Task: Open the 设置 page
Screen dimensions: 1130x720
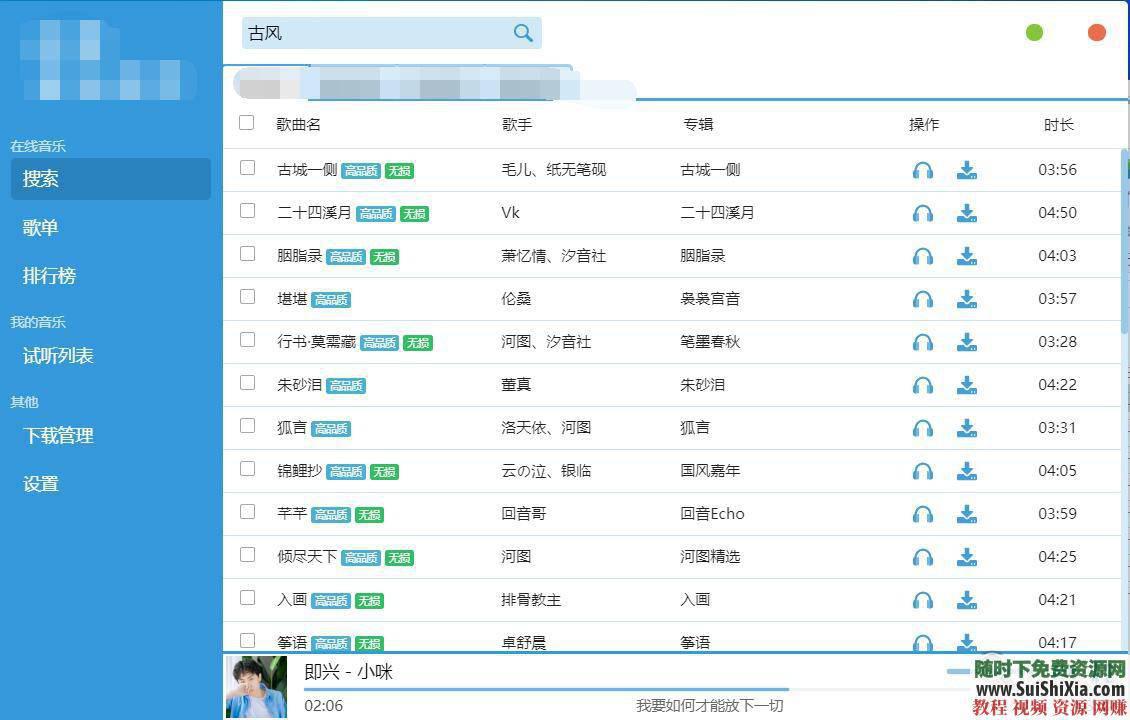Action: tap(39, 483)
